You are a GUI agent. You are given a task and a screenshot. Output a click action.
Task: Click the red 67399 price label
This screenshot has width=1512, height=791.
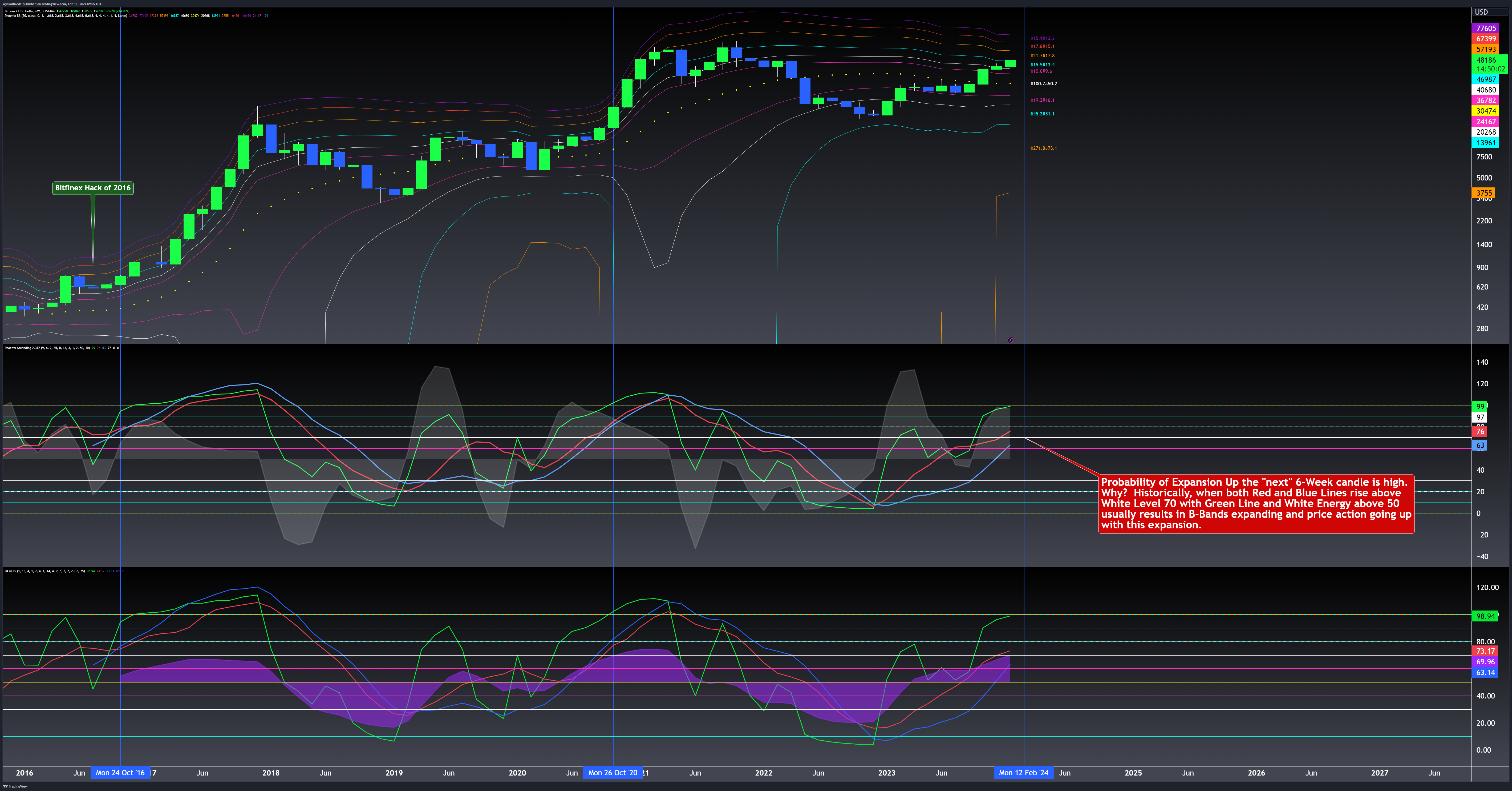(1486, 39)
